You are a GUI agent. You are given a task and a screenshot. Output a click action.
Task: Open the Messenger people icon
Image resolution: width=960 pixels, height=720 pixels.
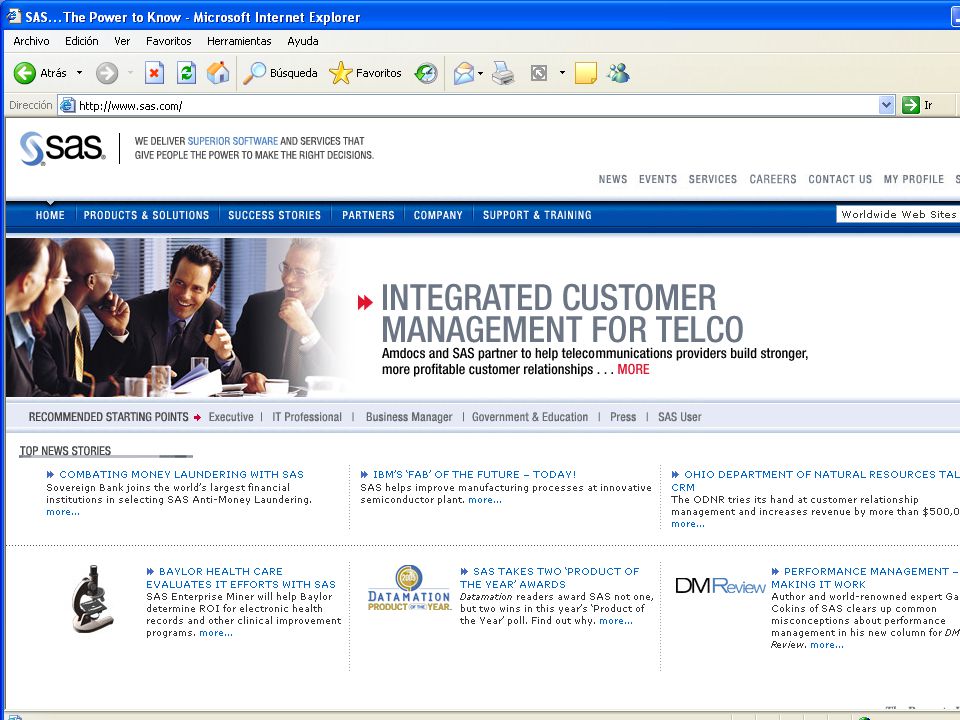[x=618, y=73]
